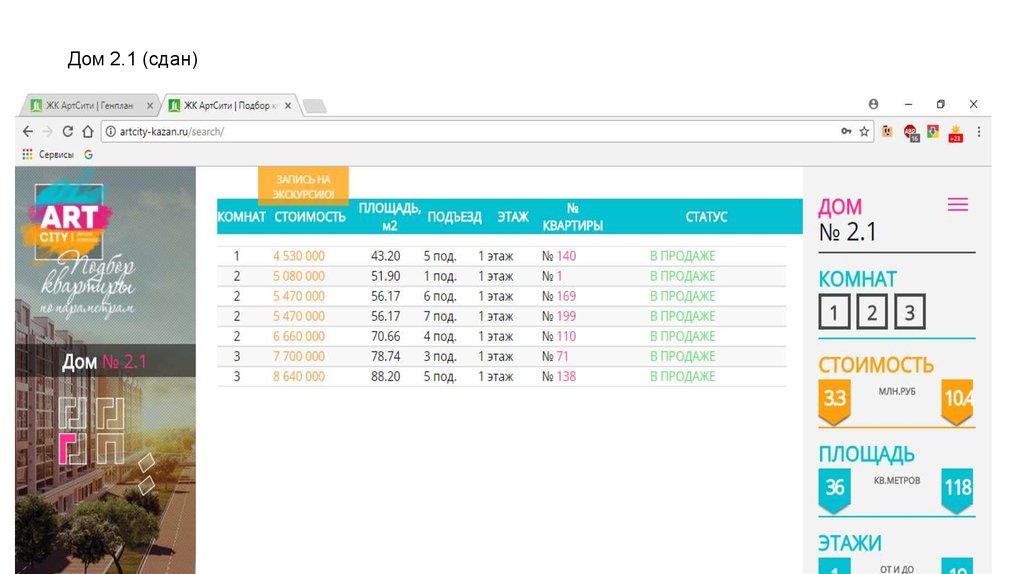
Task: Open the Сервисы apps shortcut
Action: tap(48, 155)
